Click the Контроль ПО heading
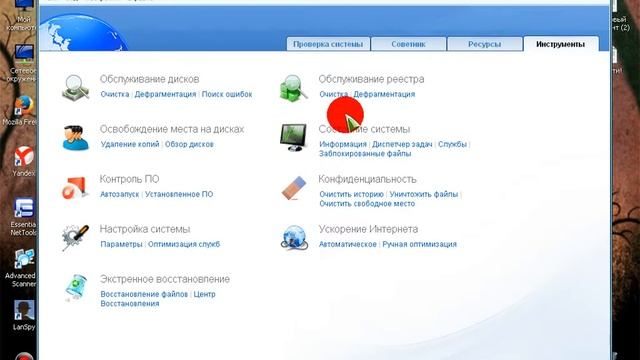This screenshot has width=640, height=360. point(129,179)
